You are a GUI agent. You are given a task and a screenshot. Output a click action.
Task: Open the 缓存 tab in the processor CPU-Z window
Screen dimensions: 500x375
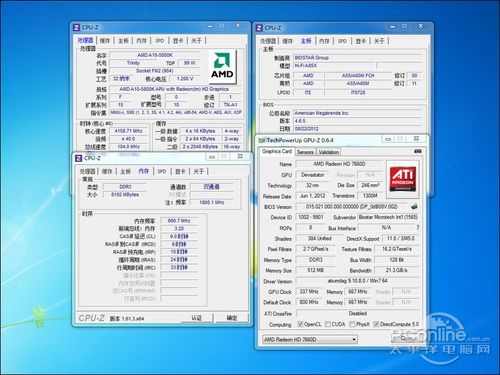click(x=105, y=41)
